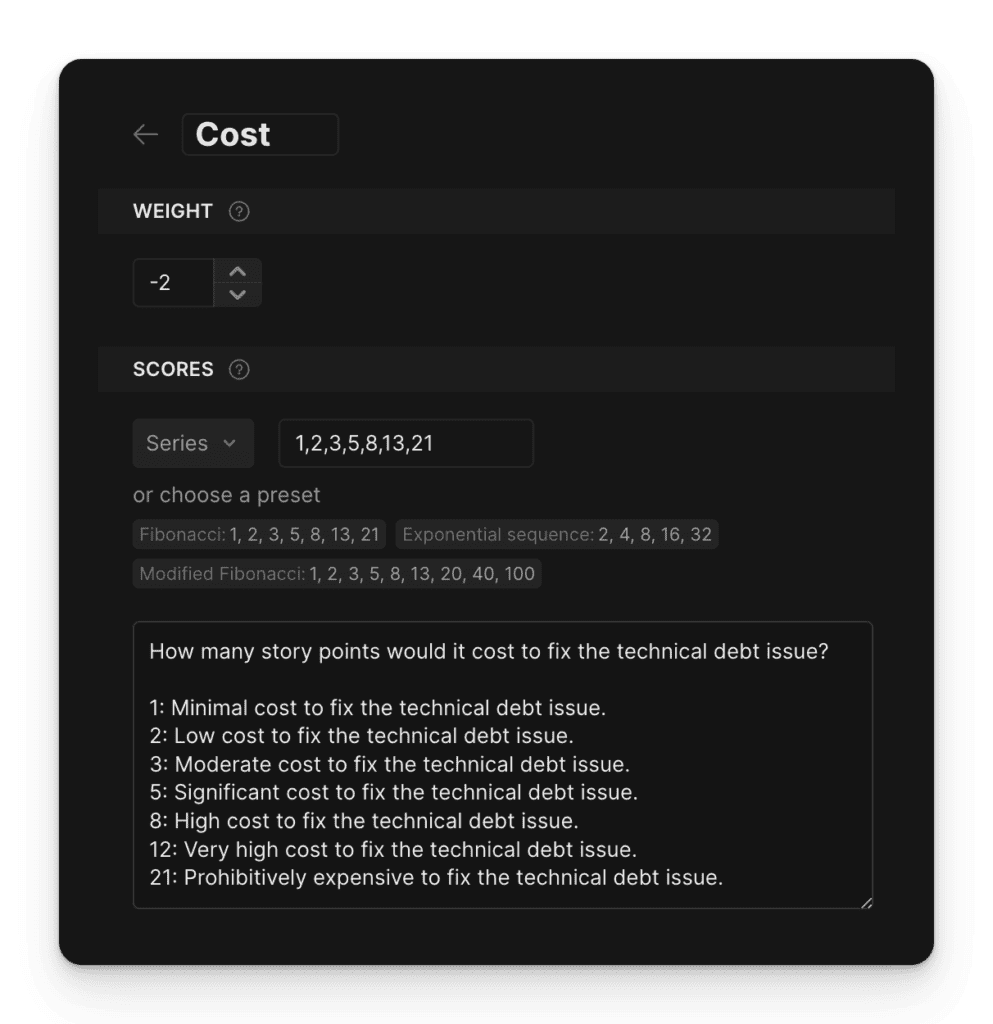Place cursor on the "1: Minimal cost" line

tap(378, 708)
